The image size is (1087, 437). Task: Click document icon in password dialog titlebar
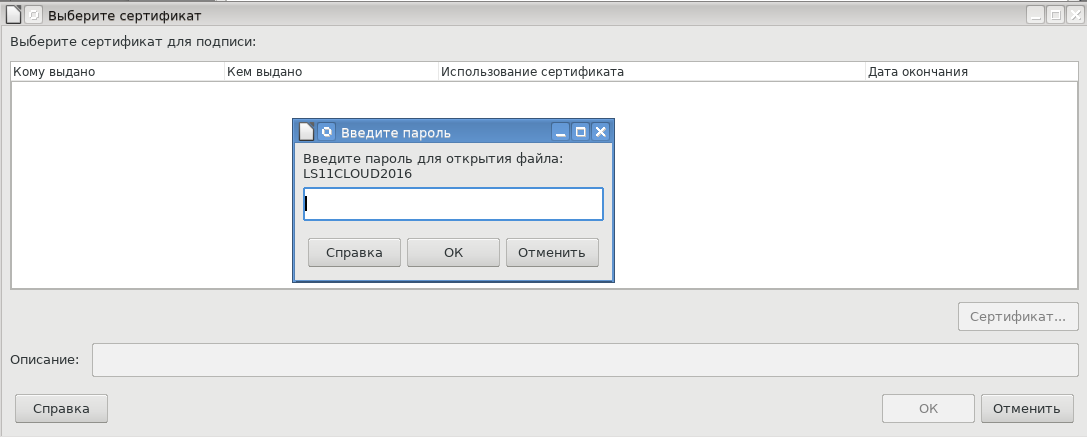[306, 132]
